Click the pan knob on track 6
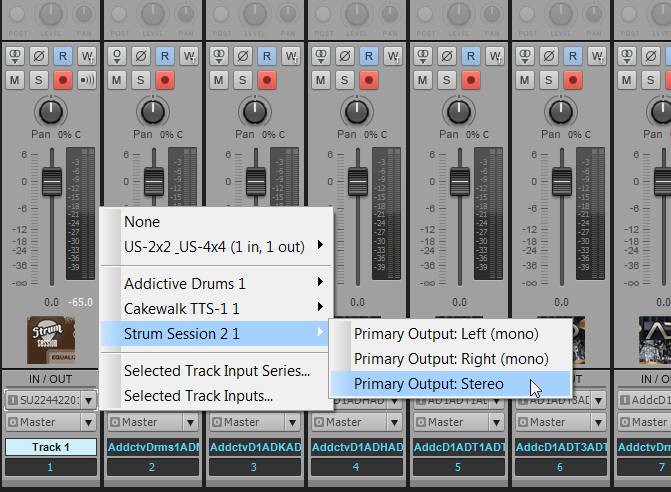Image resolution: width=671 pixels, height=492 pixels. click(x=561, y=112)
